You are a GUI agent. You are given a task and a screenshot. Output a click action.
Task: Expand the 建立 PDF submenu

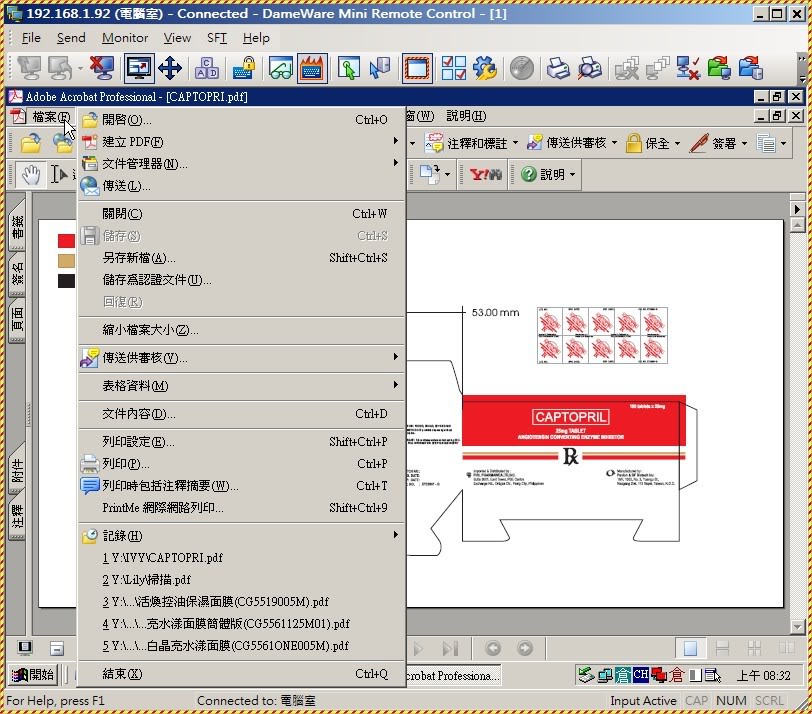coord(241,141)
